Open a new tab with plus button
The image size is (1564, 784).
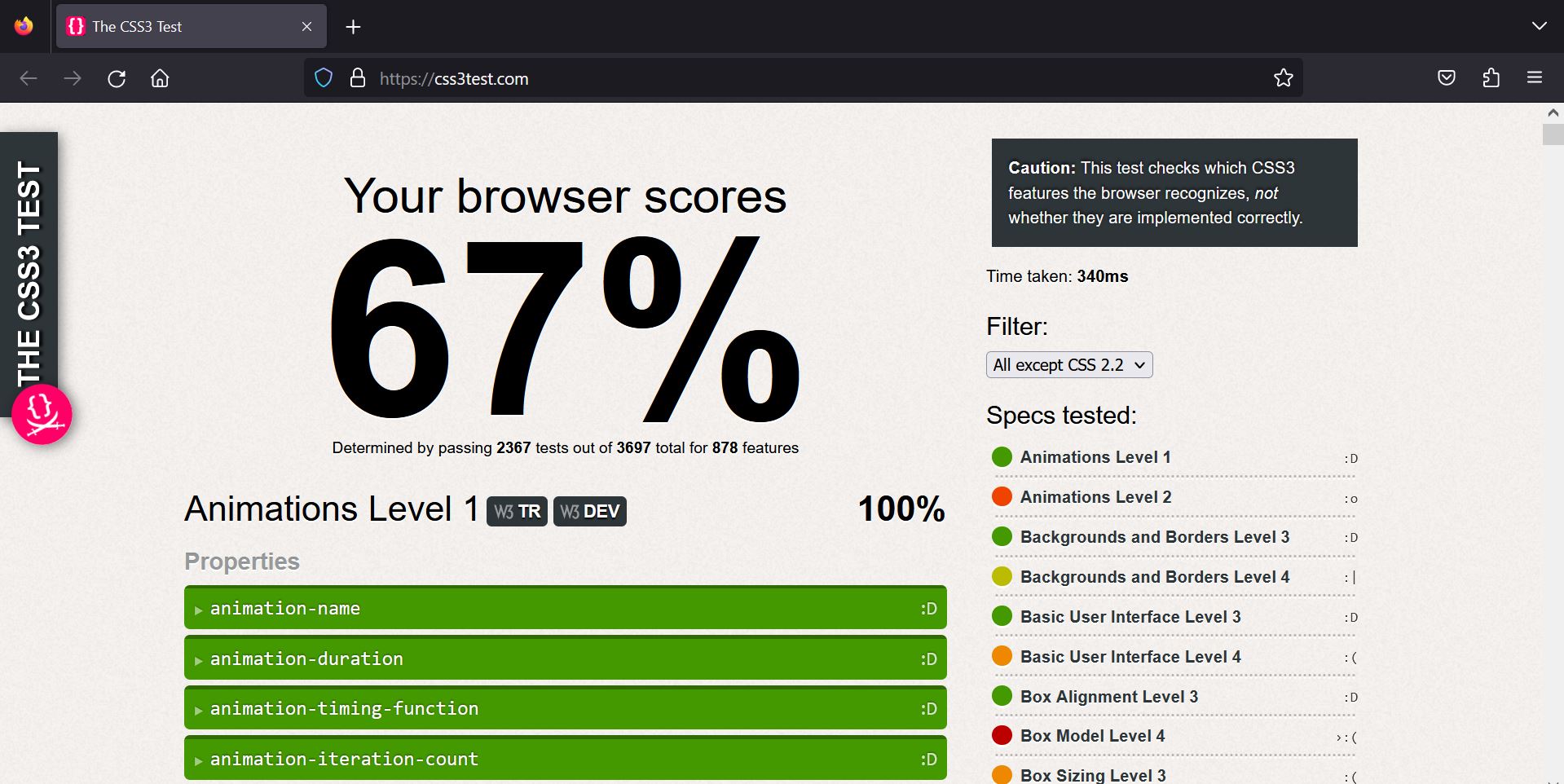353,27
